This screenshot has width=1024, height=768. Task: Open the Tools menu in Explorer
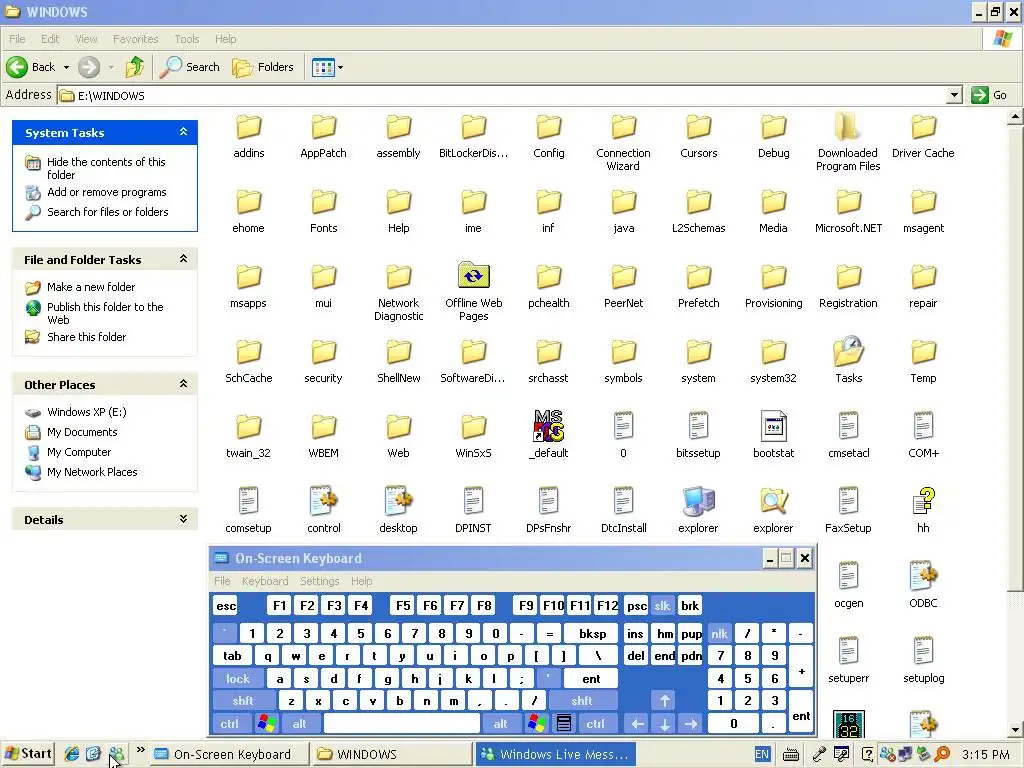(187, 39)
